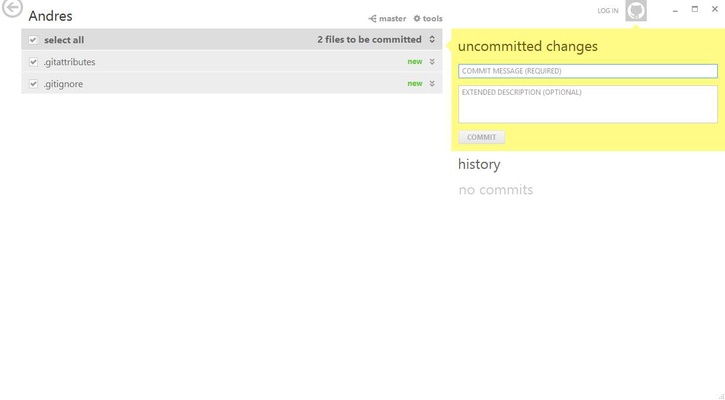Screen dimensions: 725x400
Task: Toggle the select all checkbox
Action: (33, 40)
